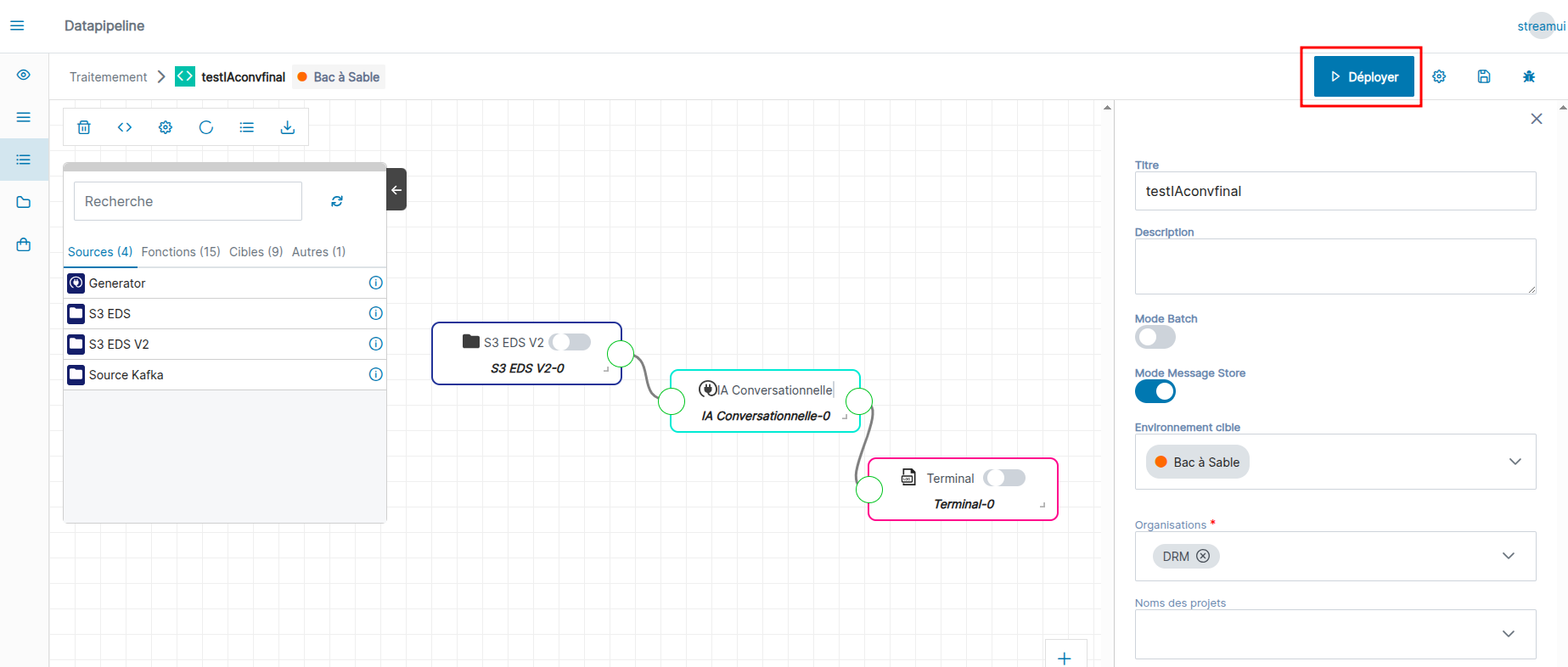Screen dimensions: 1568x667
Task: Switch to the Fonctions (15) tab
Action: point(181,252)
